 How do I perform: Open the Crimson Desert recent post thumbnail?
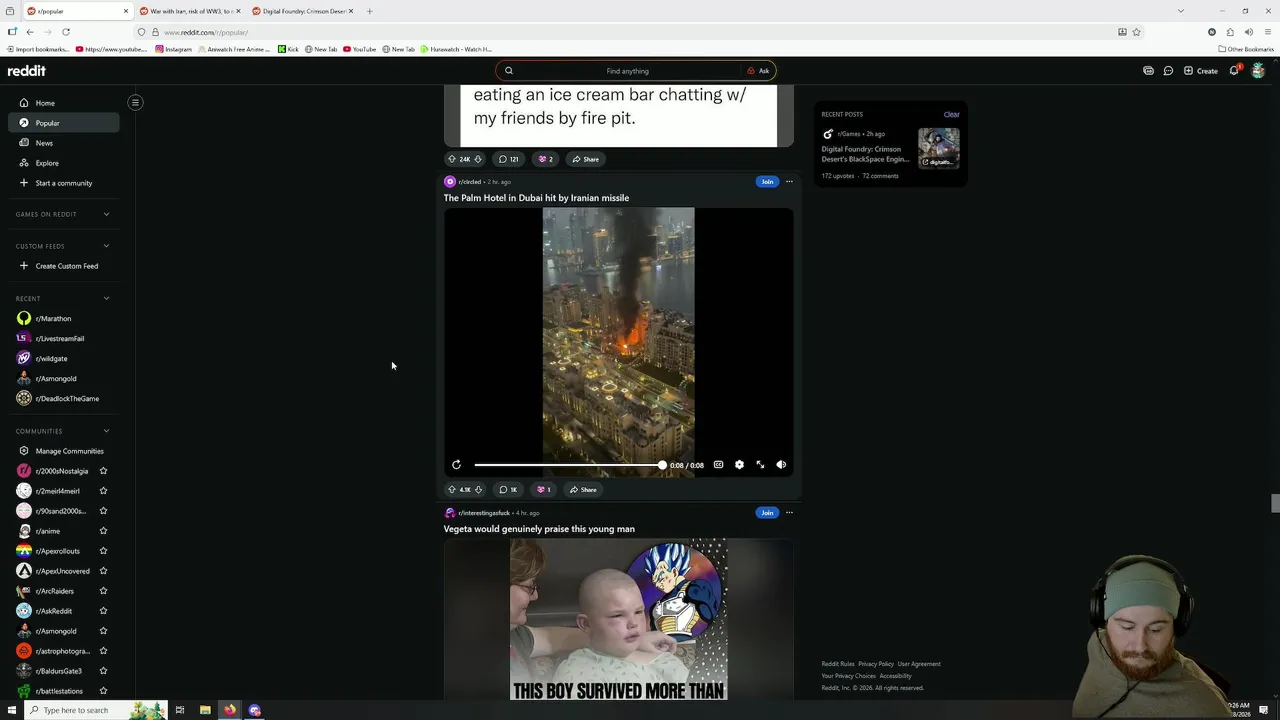[x=939, y=148]
